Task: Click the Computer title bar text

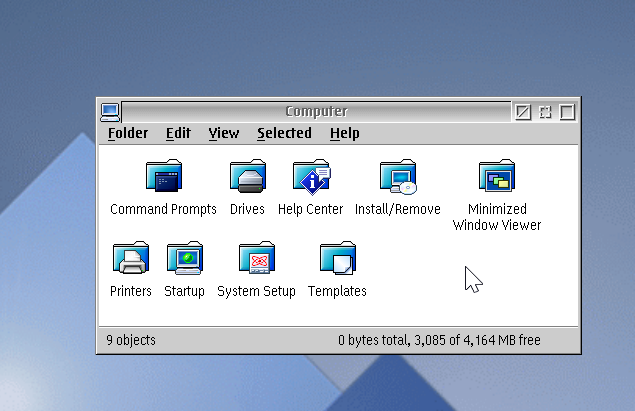Action: coord(316,112)
